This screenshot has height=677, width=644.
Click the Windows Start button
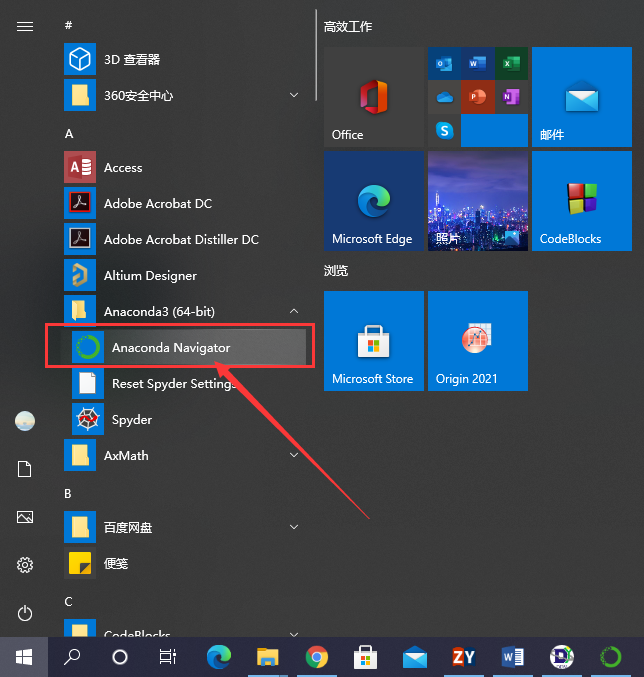[x=24, y=657]
